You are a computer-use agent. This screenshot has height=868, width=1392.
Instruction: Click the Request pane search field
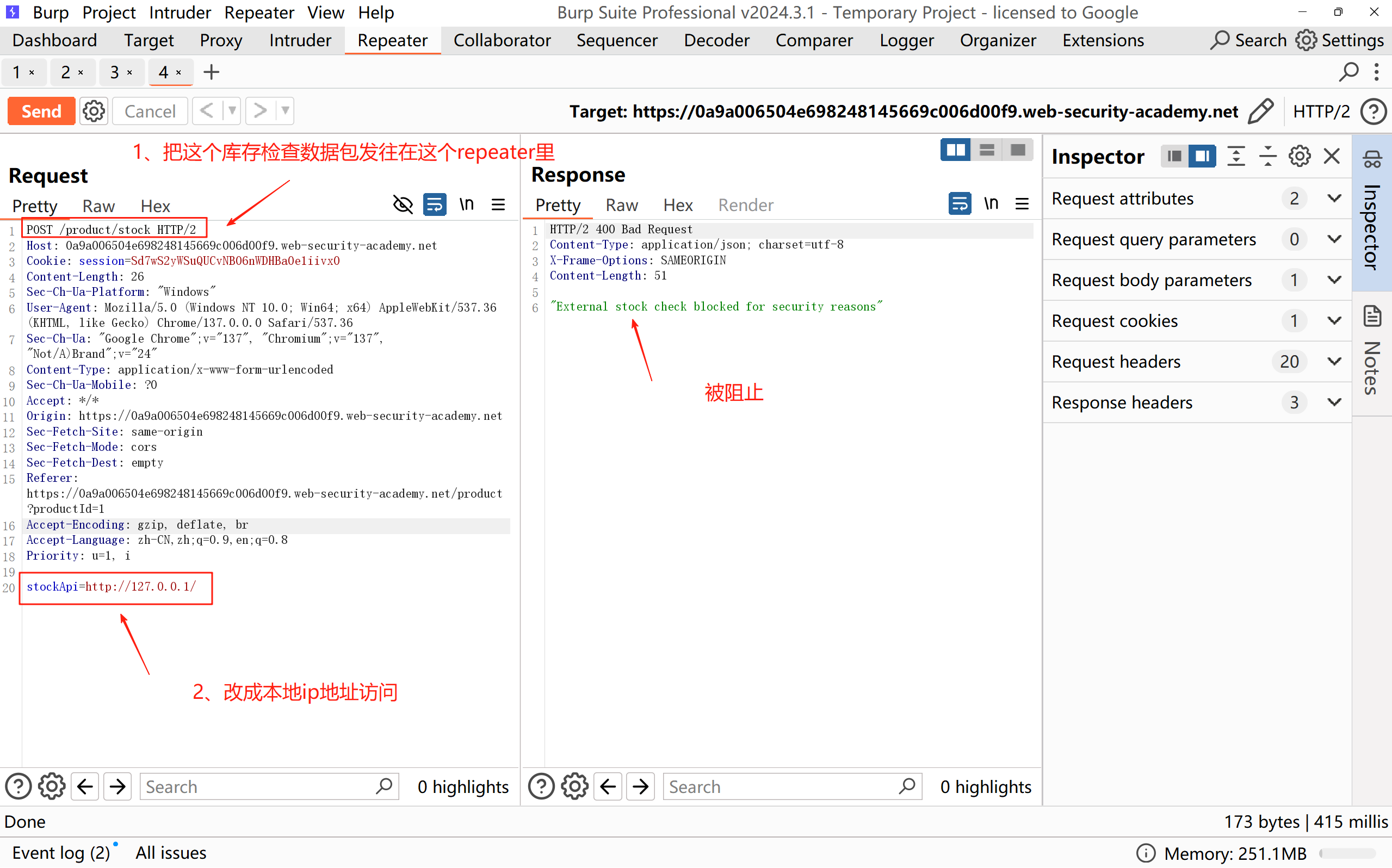258,786
